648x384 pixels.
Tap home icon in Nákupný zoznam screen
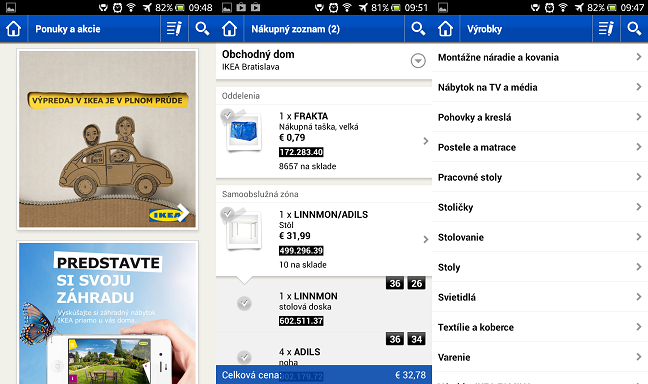pyautogui.click(x=229, y=29)
